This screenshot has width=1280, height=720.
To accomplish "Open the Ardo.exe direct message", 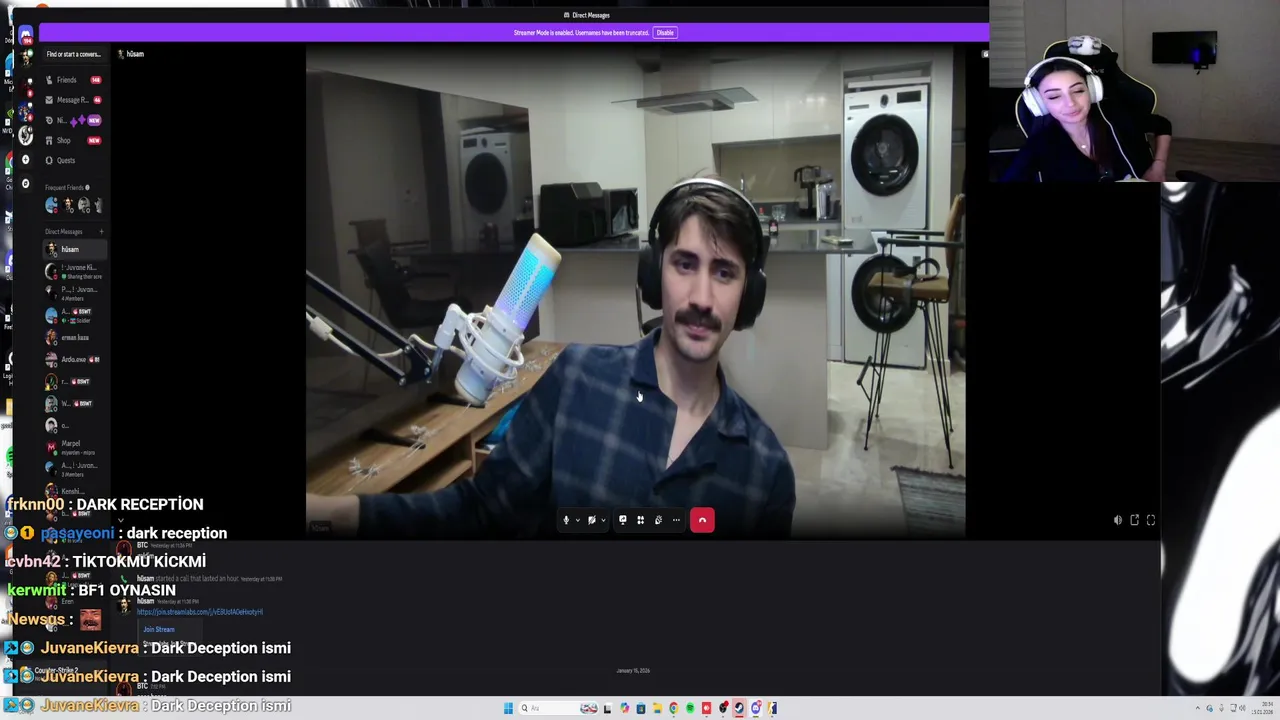I will pyautogui.click(x=73, y=360).
